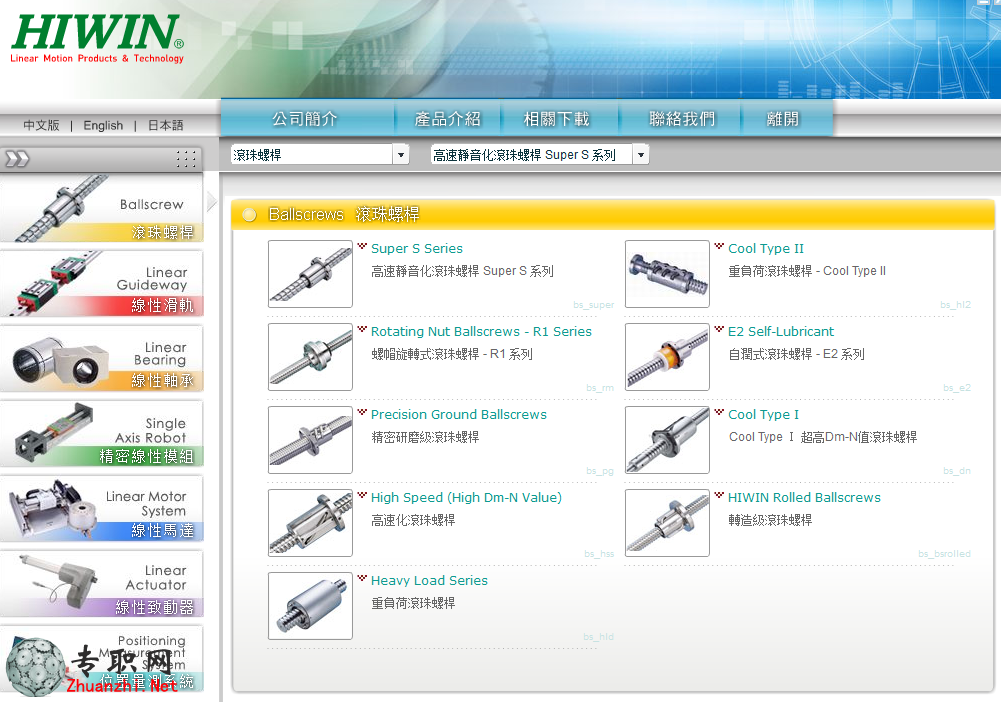This screenshot has height=702, width=1001.
Task: Click the Cool Type II thumbnail
Action: (x=667, y=274)
